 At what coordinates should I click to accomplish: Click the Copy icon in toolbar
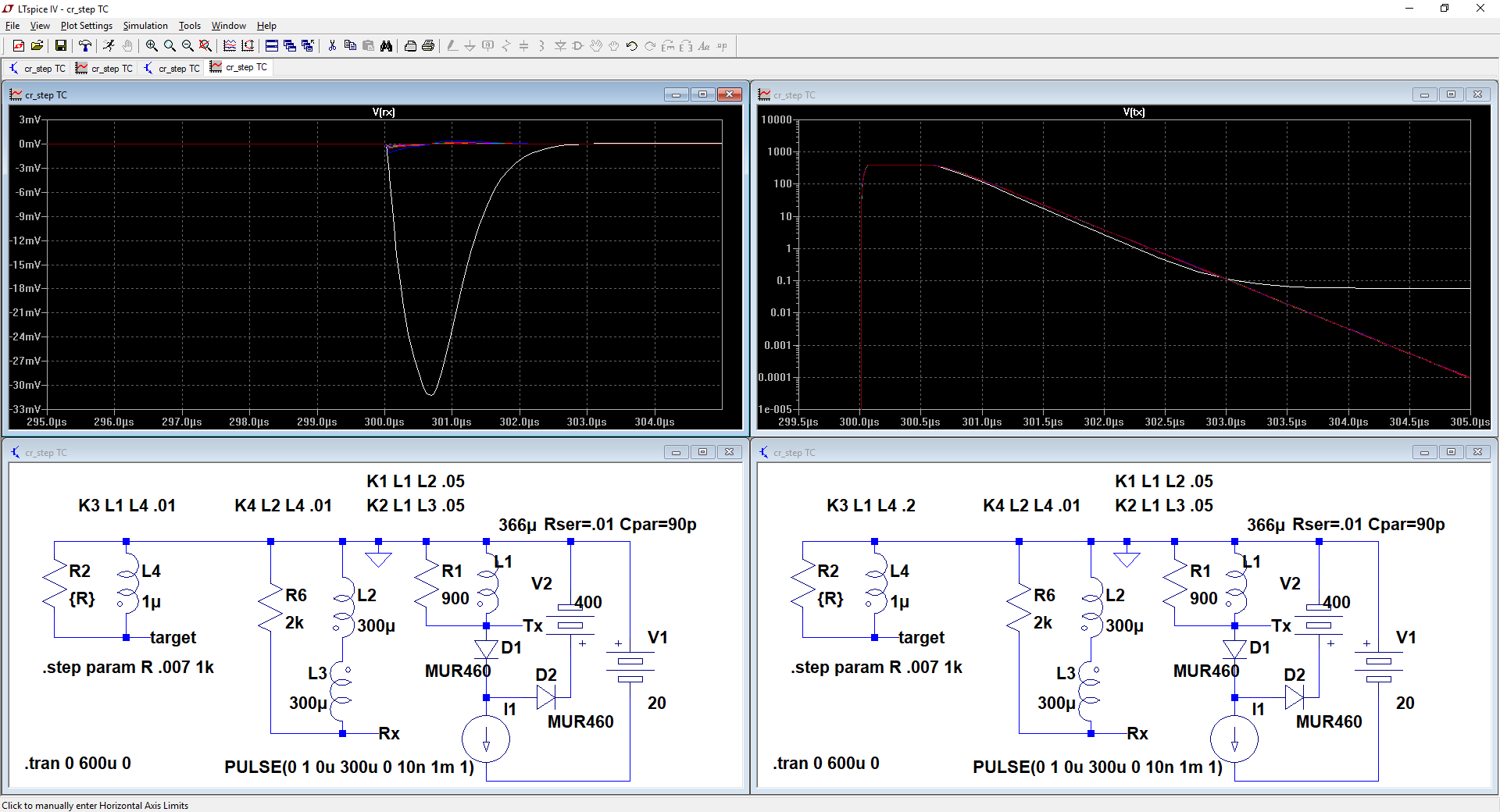click(350, 46)
